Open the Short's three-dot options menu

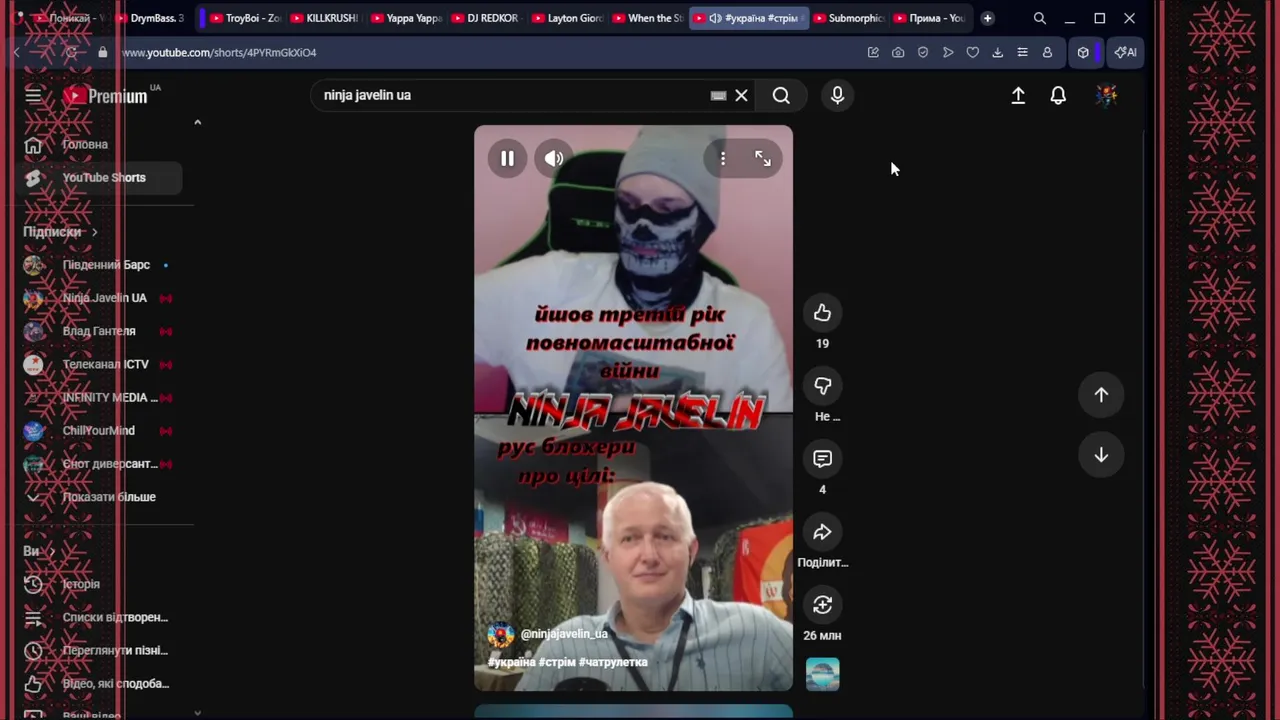tap(723, 159)
